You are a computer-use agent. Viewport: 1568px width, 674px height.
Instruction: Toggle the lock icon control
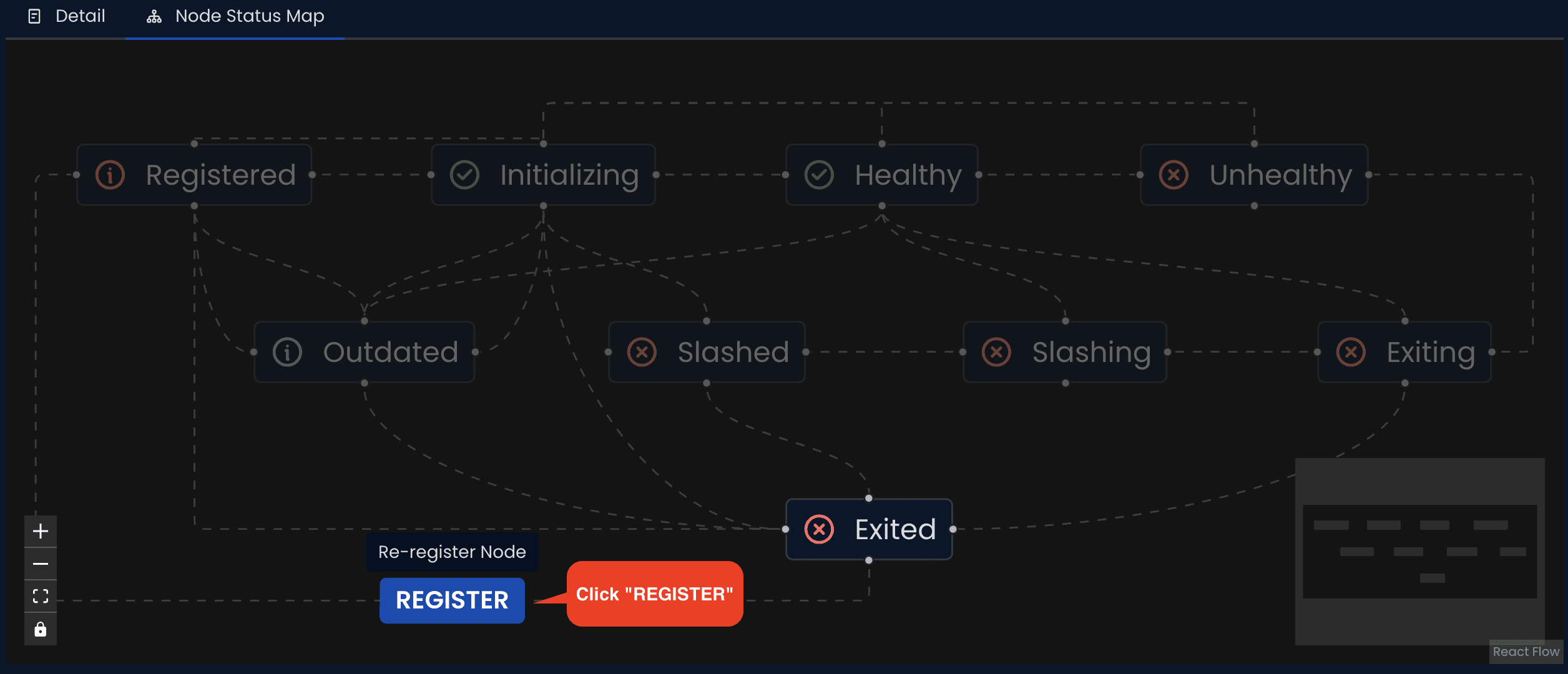(40, 629)
